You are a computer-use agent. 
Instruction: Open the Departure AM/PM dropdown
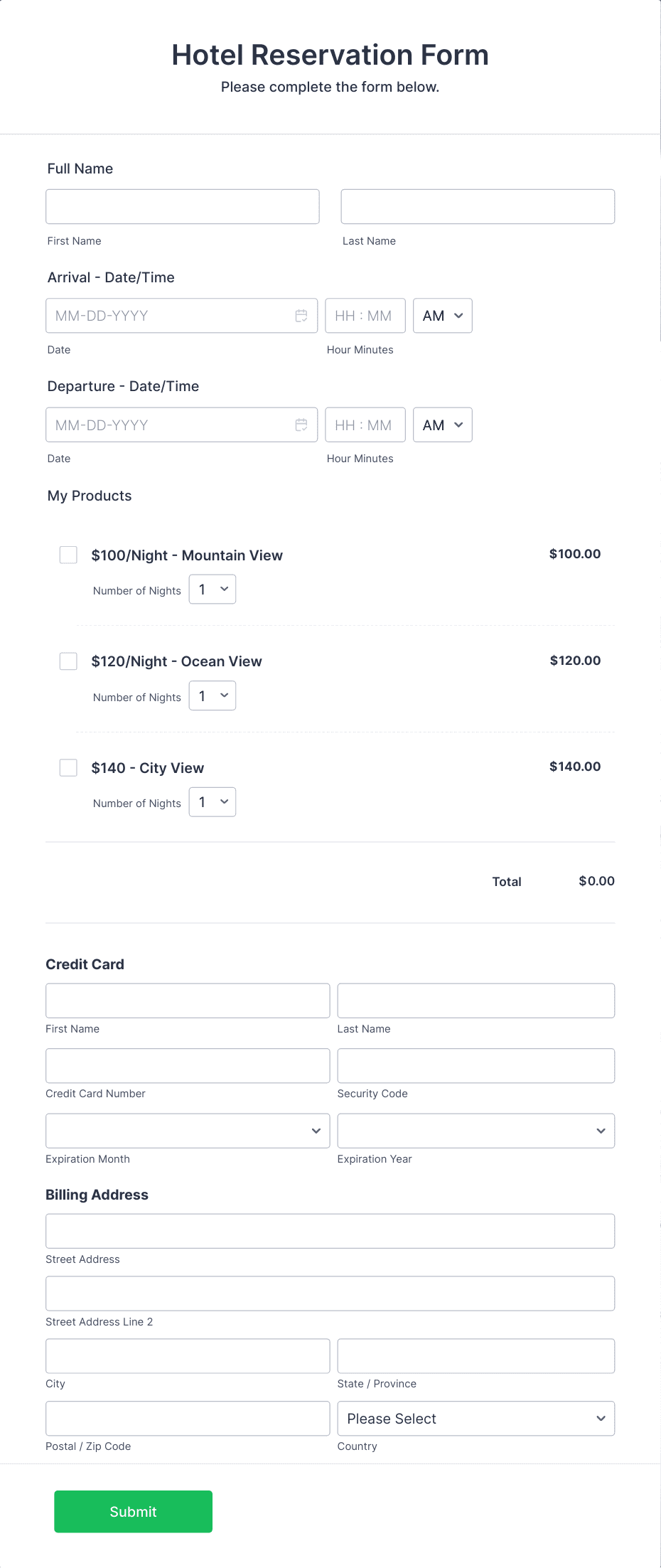pos(443,425)
